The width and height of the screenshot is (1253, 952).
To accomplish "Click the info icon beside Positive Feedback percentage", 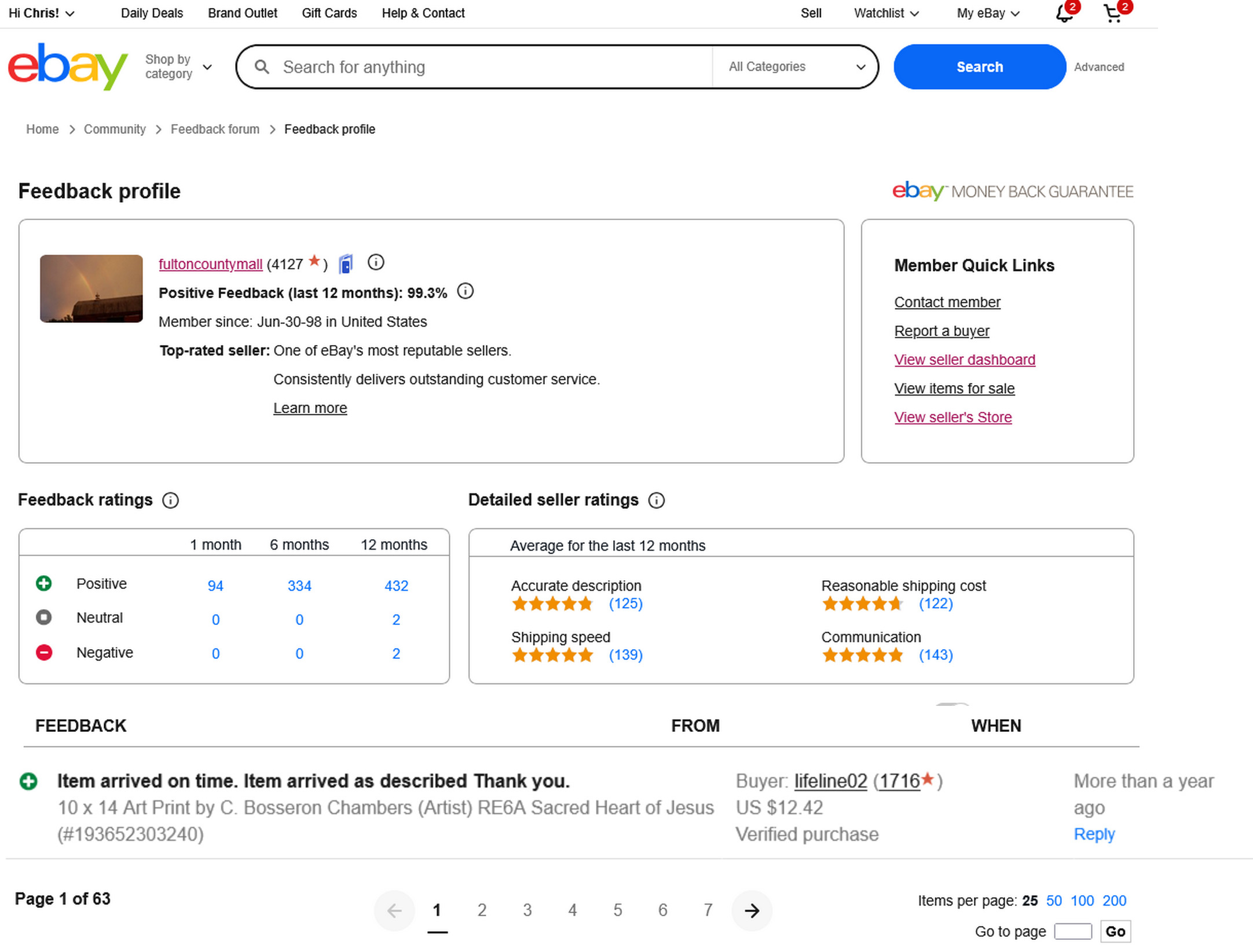I will point(465,291).
